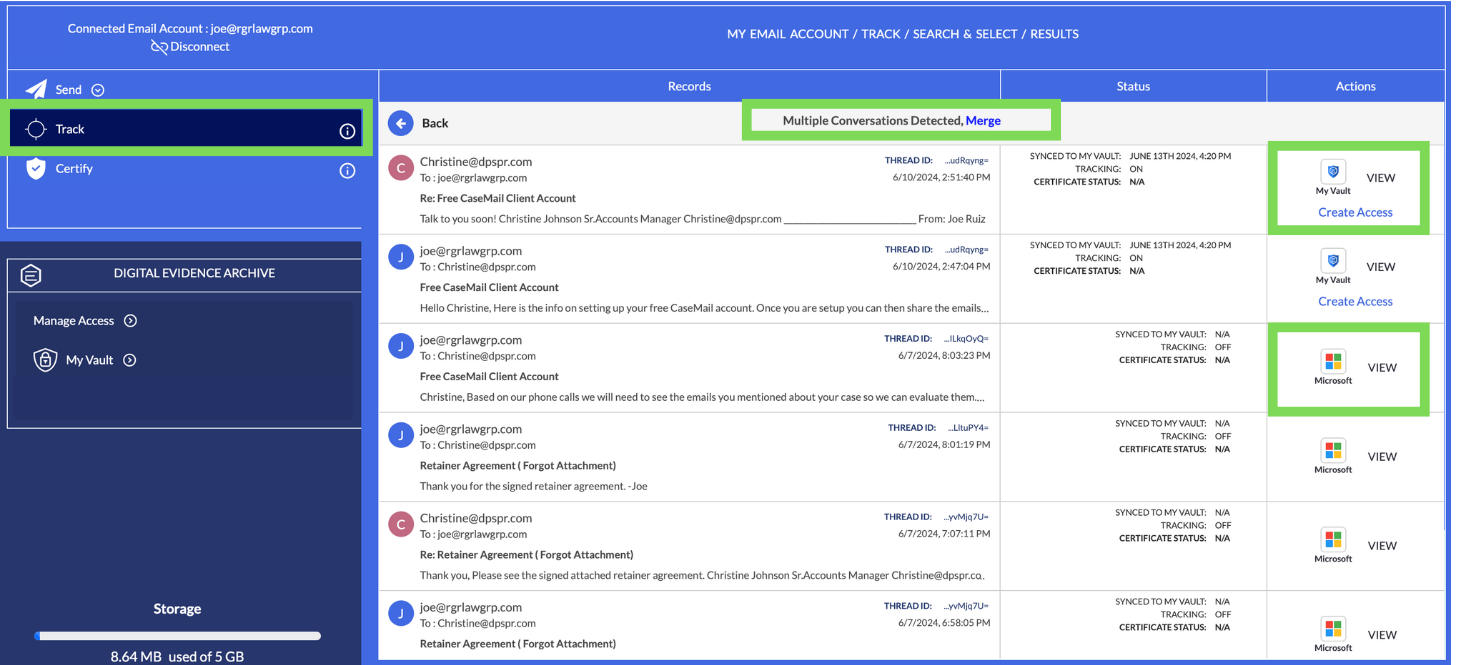Click the My Vault lock shield icon
The width and height of the screenshot is (1457, 665).
45,360
